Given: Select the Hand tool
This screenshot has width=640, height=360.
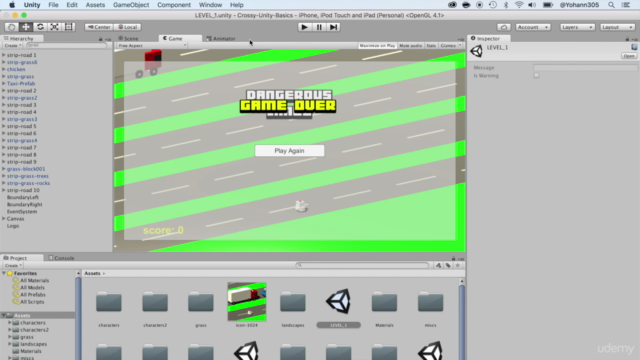Looking at the screenshot, I should coord(11,27).
